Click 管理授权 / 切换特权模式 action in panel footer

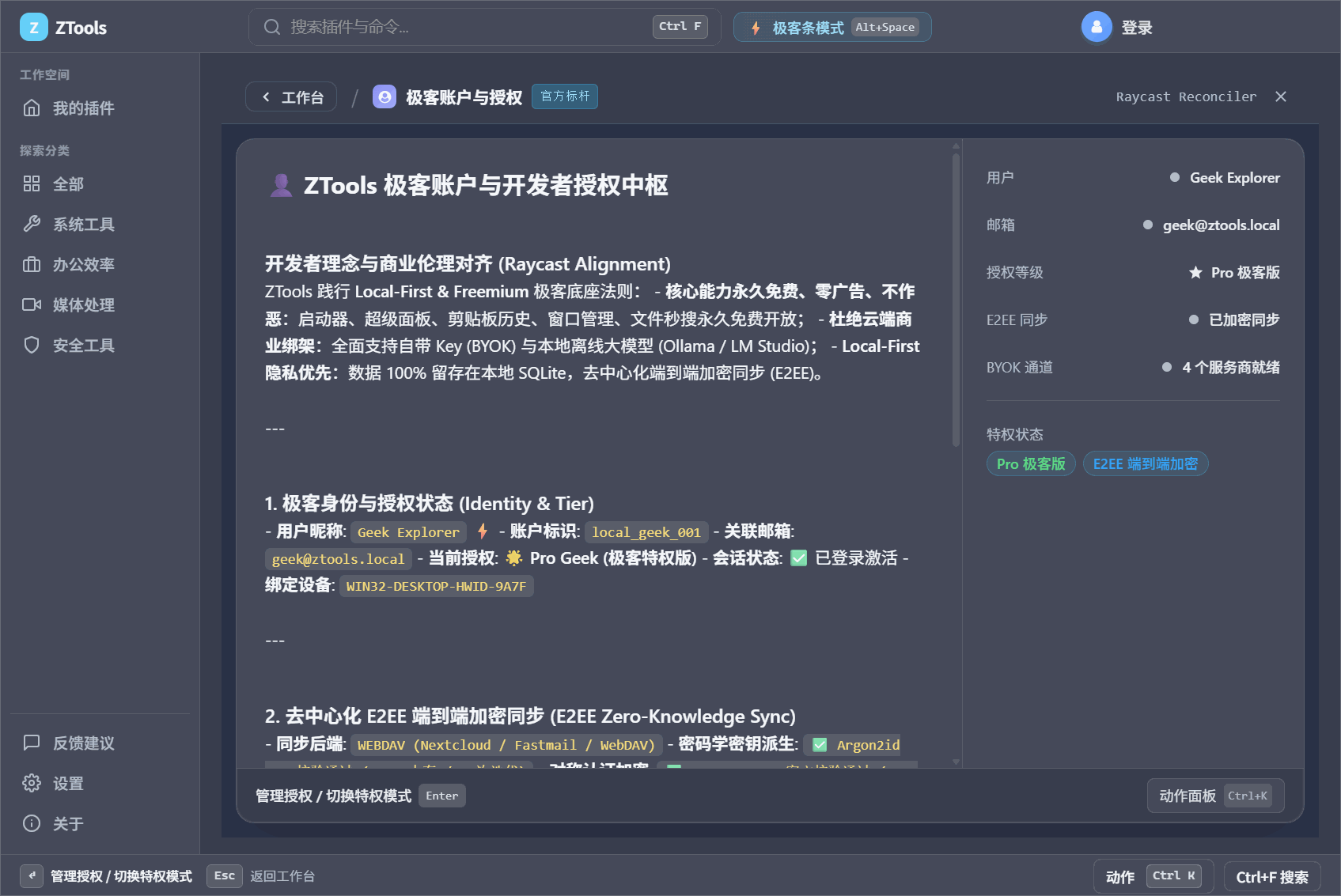[x=361, y=796]
